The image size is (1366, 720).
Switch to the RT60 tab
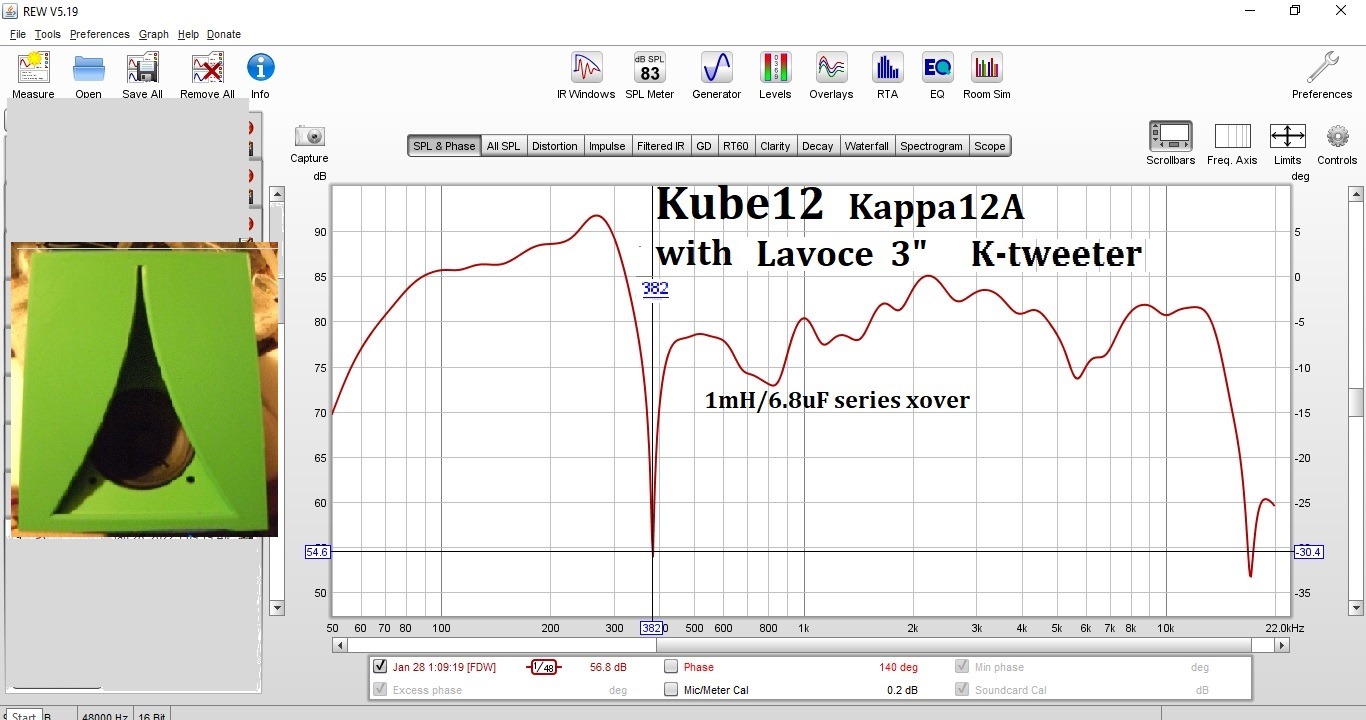[x=736, y=146]
